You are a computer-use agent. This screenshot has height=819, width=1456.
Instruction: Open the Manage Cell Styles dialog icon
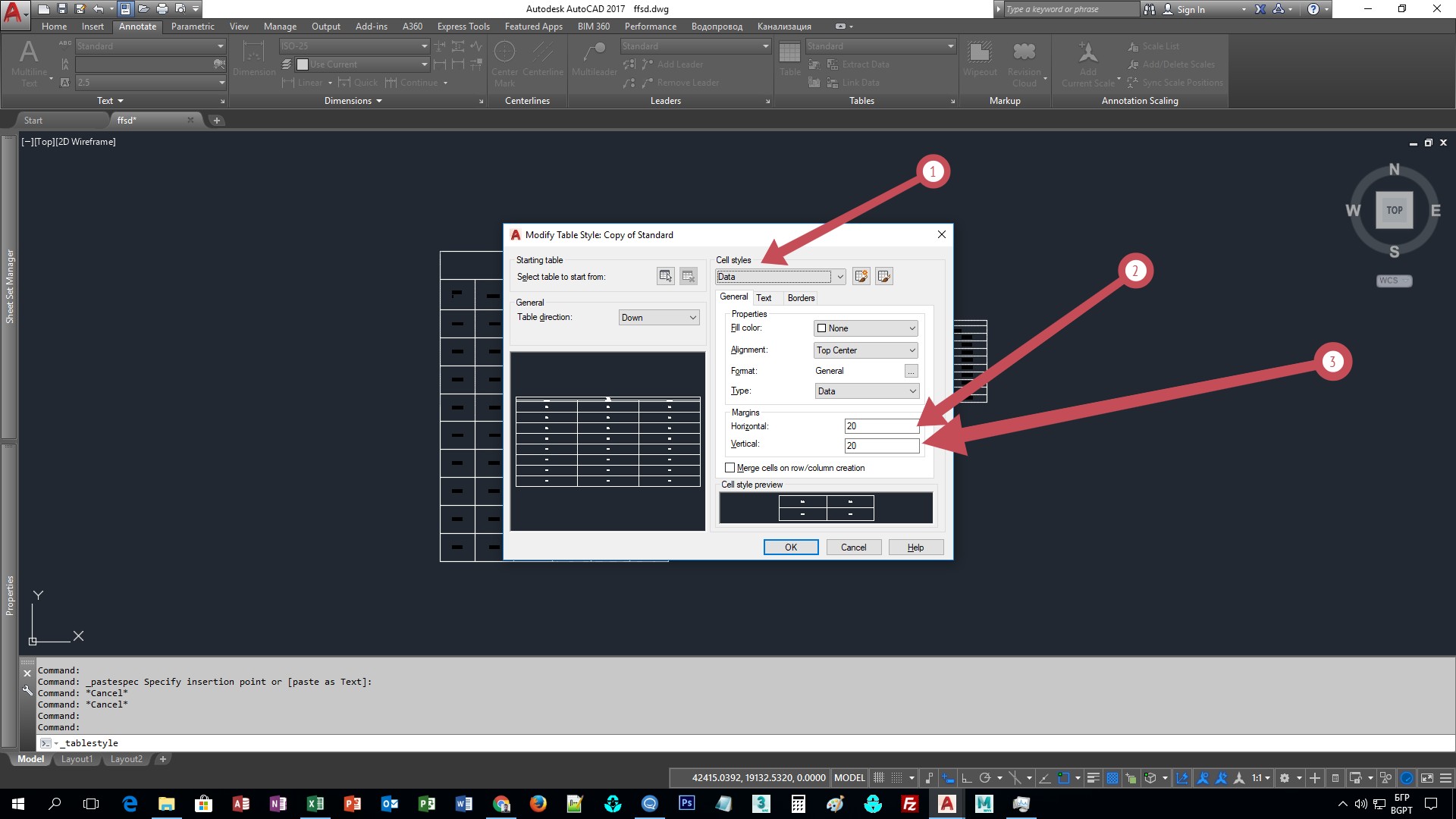(x=883, y=276)
